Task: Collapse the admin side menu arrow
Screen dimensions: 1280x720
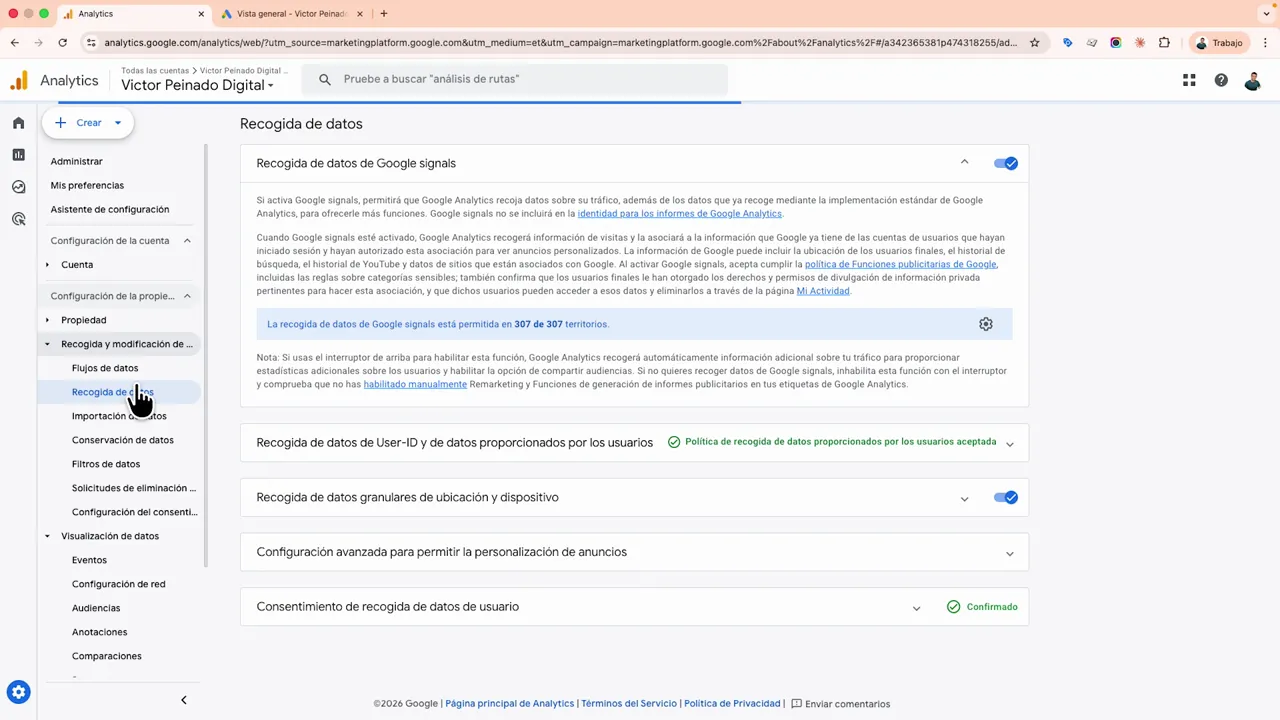Action: click(x=183, y=700)
